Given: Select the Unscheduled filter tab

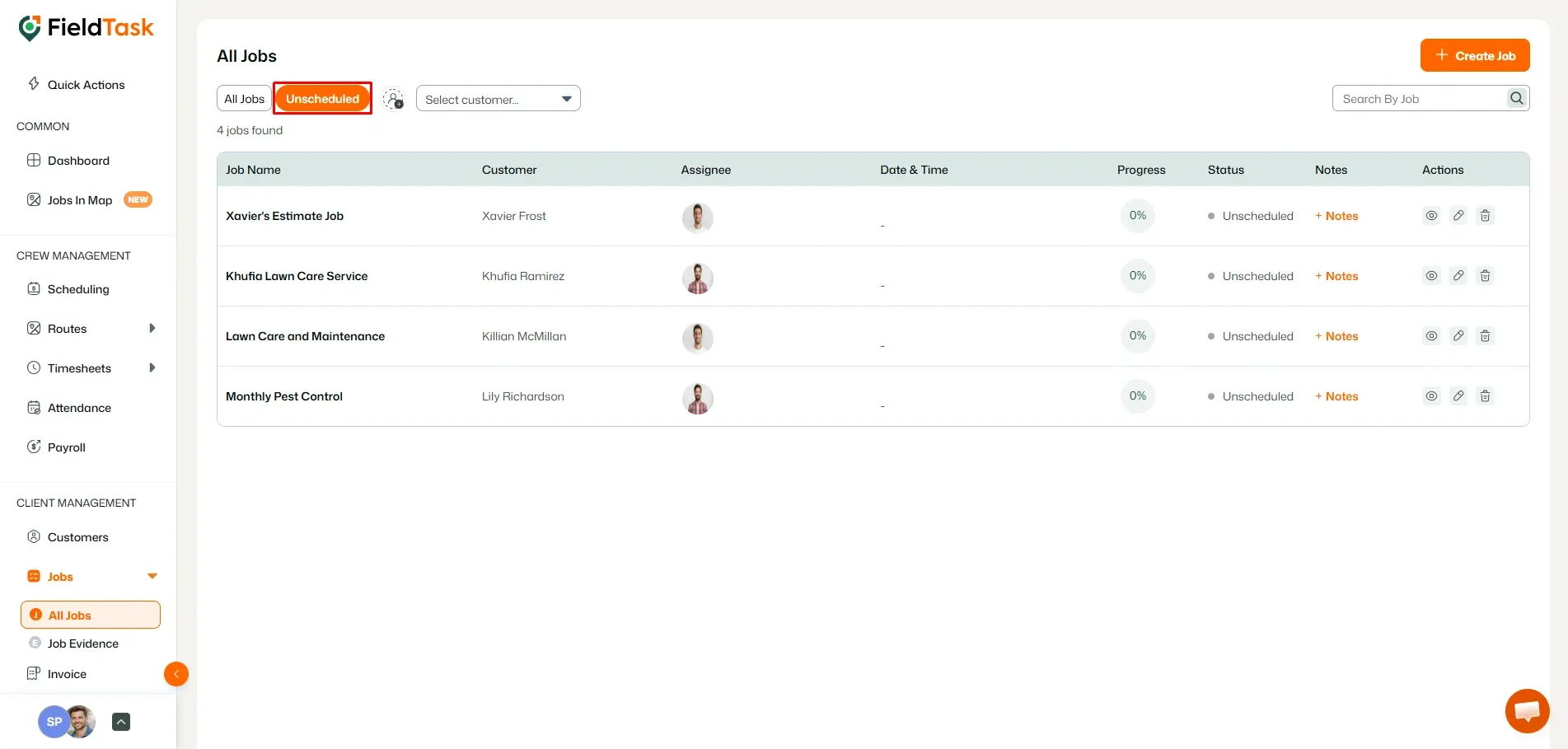Looking at the screenshot, I should (323, 99).
